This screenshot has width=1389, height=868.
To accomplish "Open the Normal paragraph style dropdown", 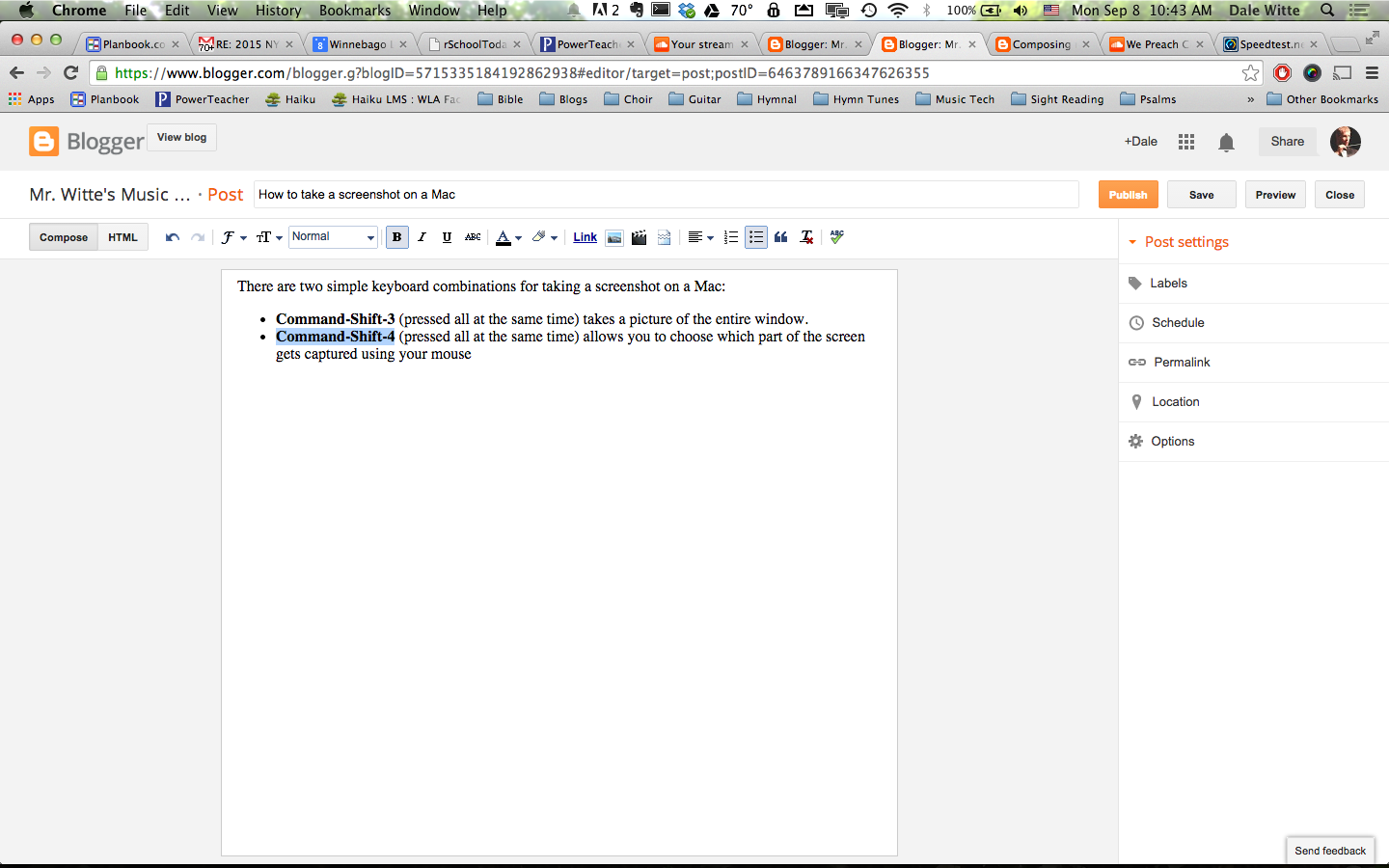I will 333,237.
